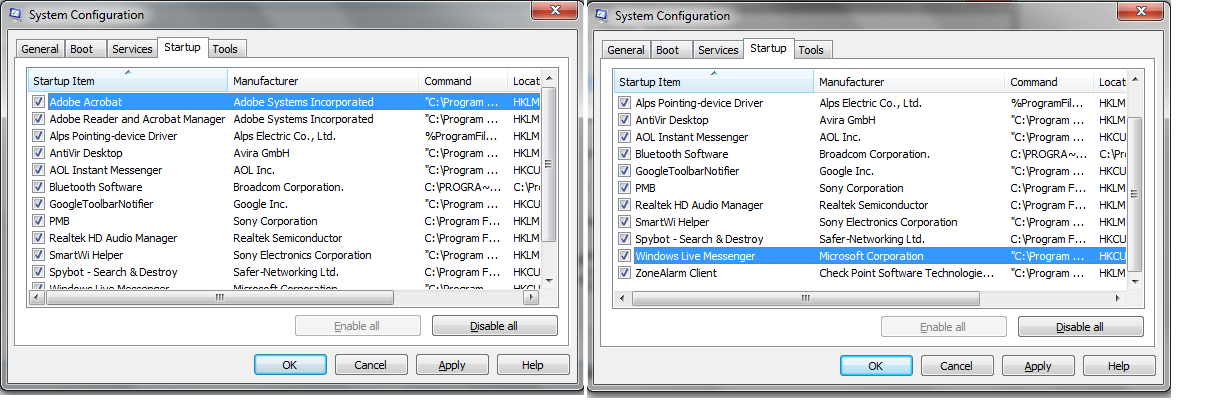Open Services tab in left window
The image size is (1227, 407).
pyautogui.click(x=132, y=49)
